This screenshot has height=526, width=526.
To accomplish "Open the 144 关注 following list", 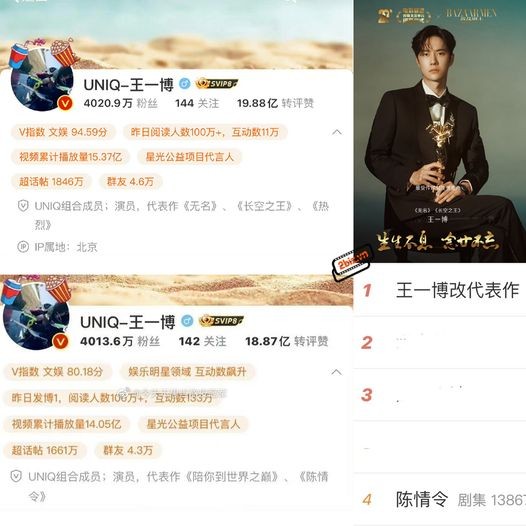I will [197, 103].
